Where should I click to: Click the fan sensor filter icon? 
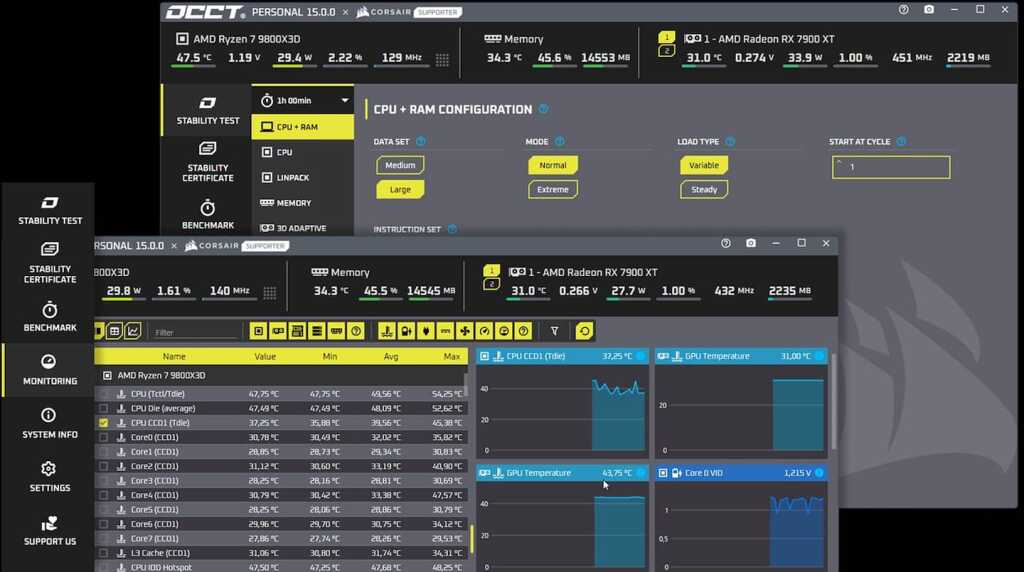point(465,331)
